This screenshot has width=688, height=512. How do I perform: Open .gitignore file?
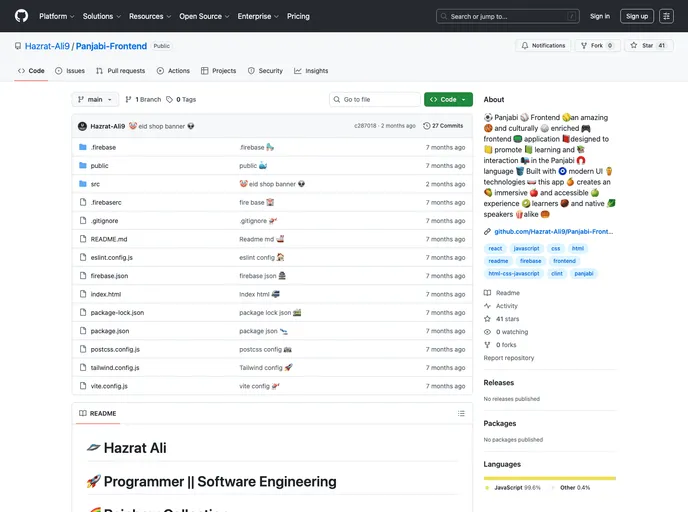click(x=104, y=221)
